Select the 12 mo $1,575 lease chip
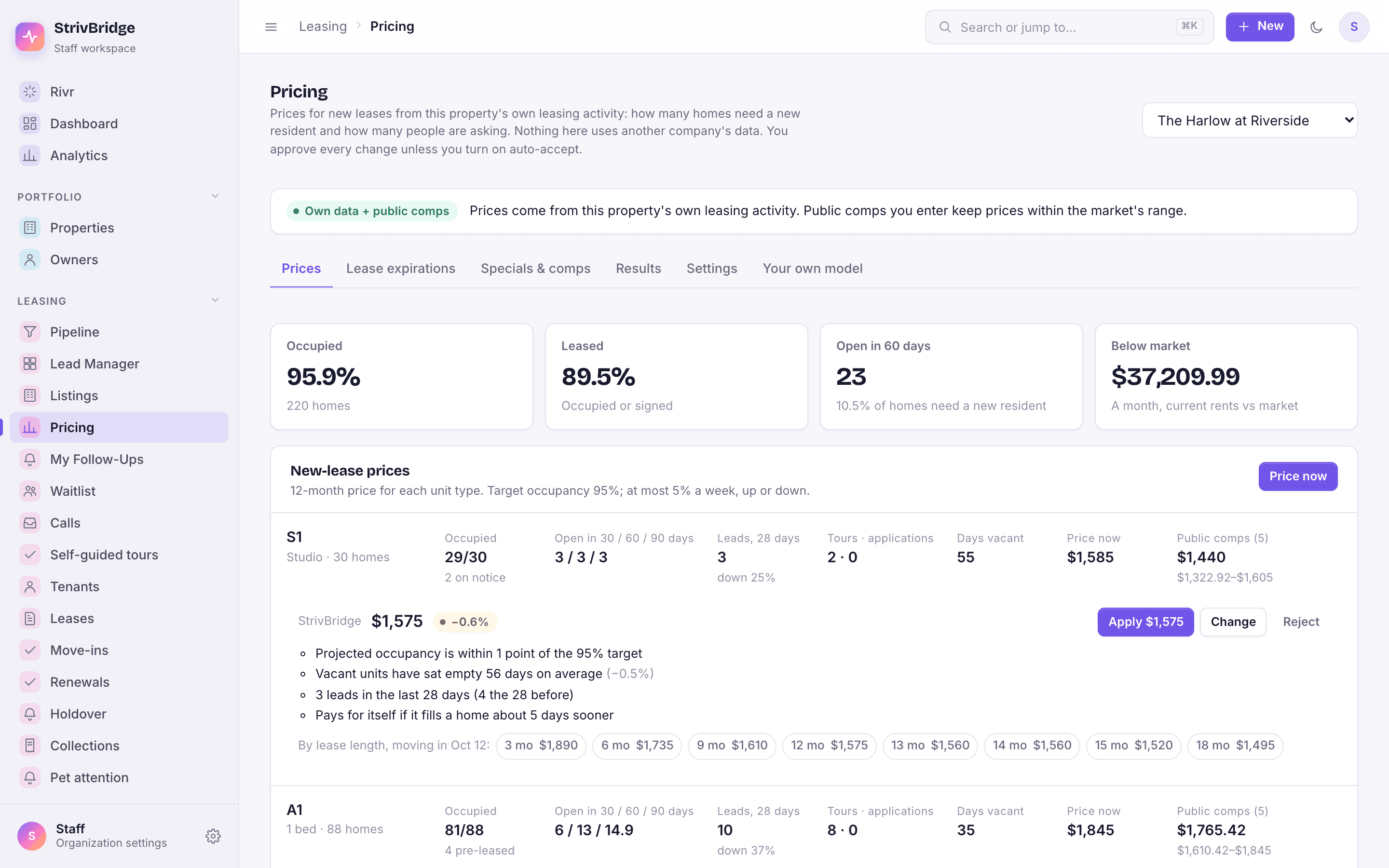Viewport: 1389px width, 868px height. [829, 746]
